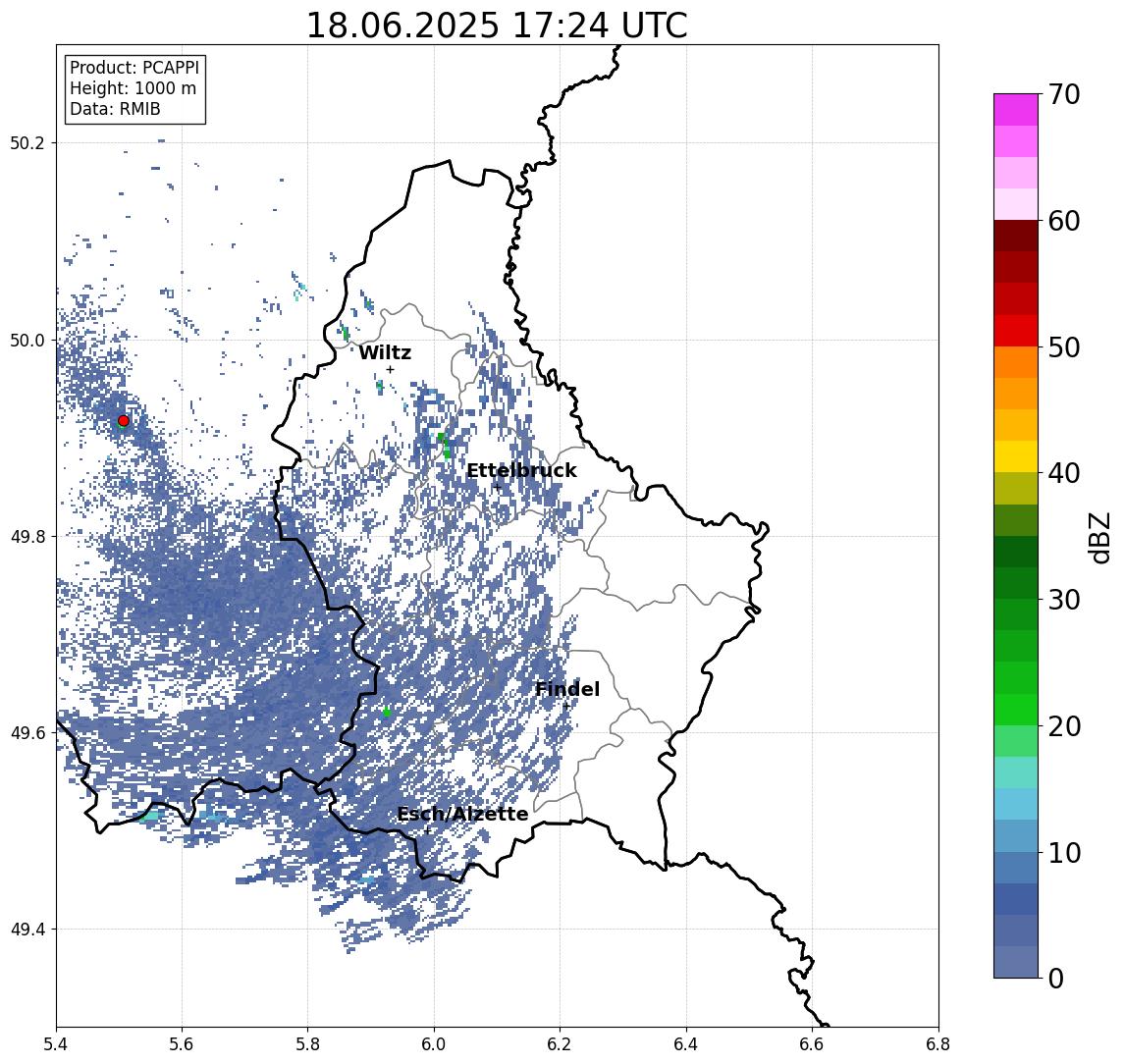Screen dimensions: 1124x1064
Task: Click the plus marker under Esch/Alzette
Action: pyautogui.click(x=428, y=831)
